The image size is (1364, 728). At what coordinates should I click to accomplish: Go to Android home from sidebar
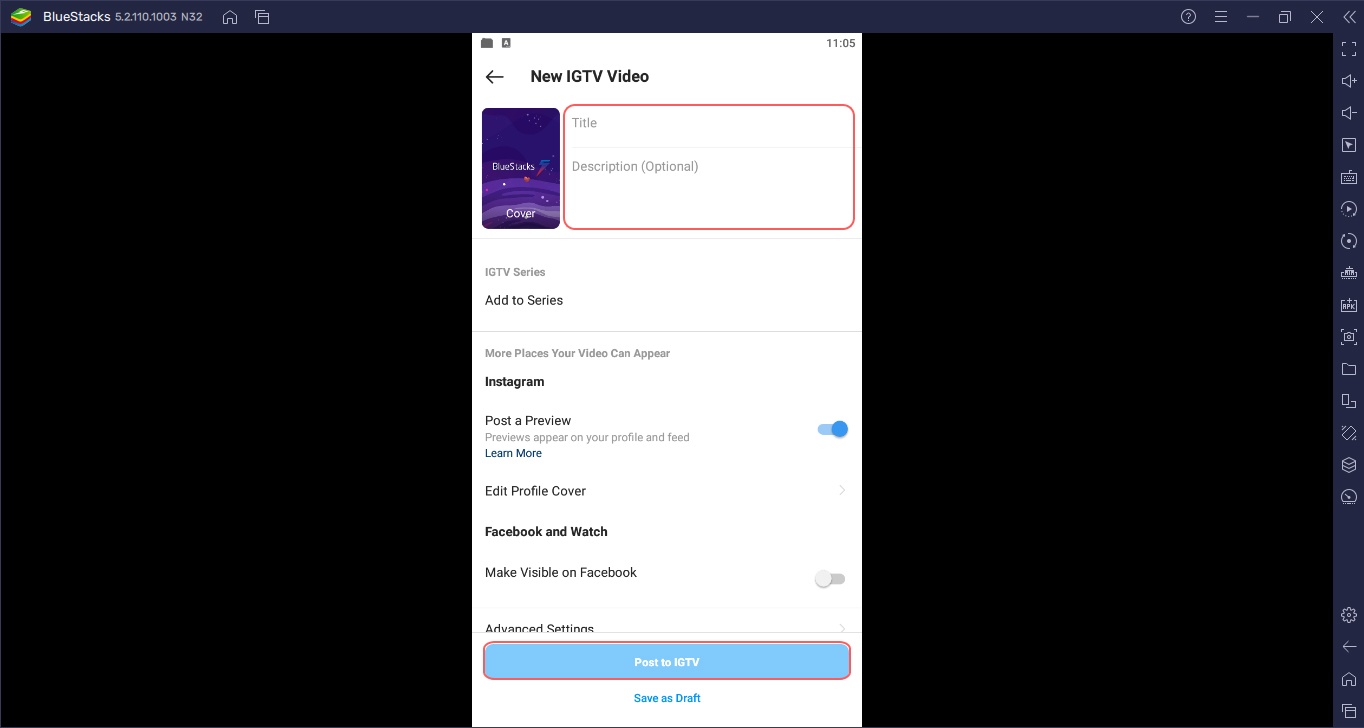[1349, 678]
